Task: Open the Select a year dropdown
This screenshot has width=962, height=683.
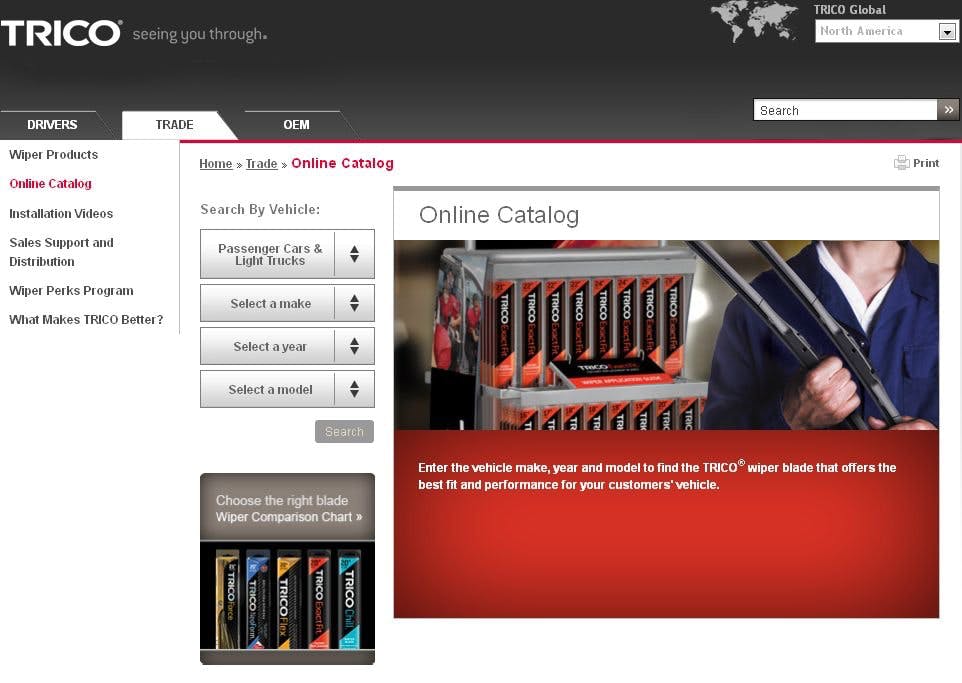Action: click(287, 346)
